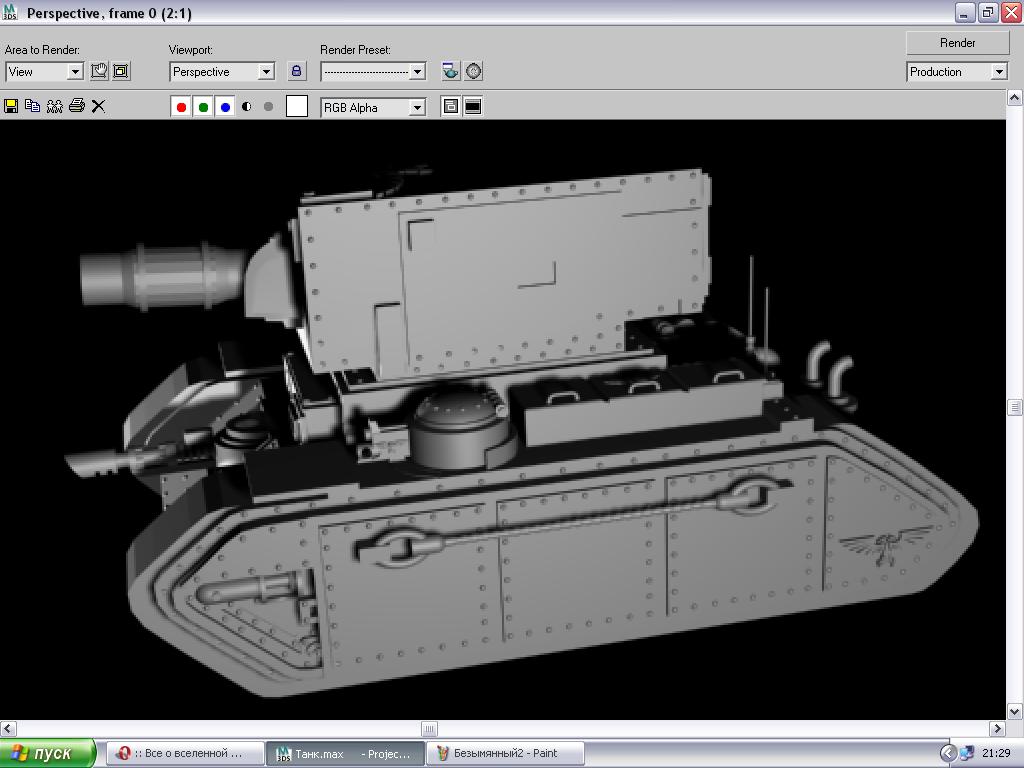This screenshot has width=1024, height=768.
Task: Switch to the Танк.max 3ds Max taskbar button
Action: pos(345,753)
